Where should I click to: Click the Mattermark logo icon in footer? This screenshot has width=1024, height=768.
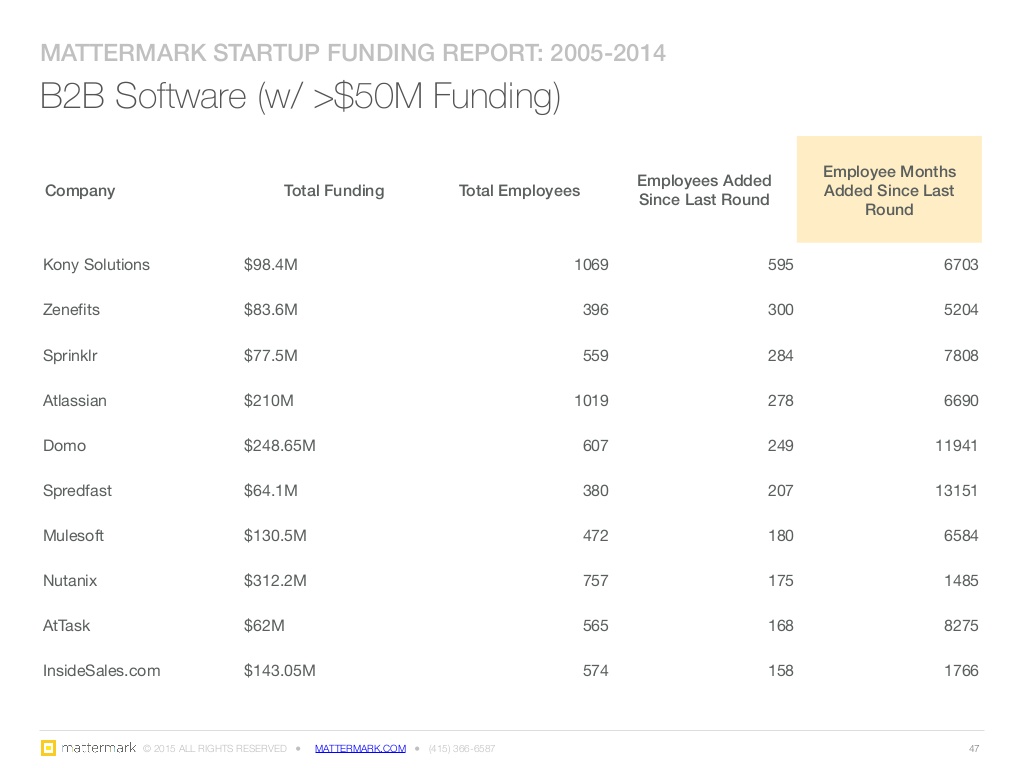(x=48, y=748)
